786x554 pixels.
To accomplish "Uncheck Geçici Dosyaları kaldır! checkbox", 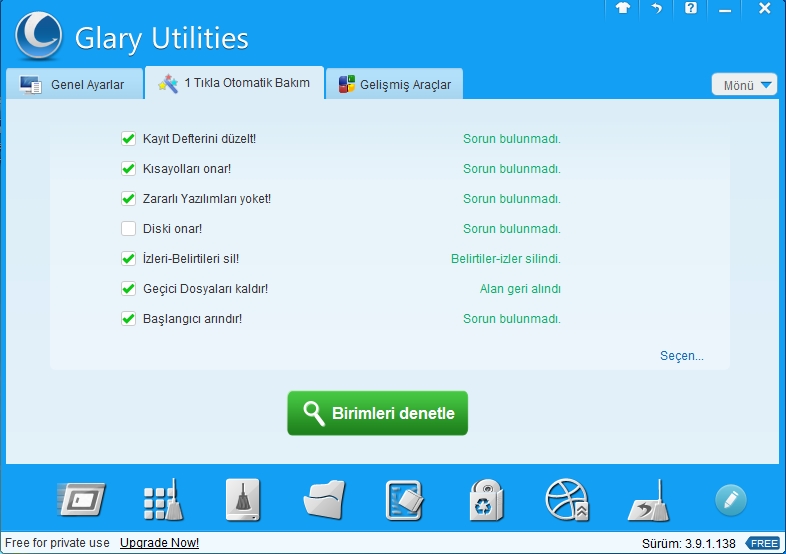I will (128, 289).
